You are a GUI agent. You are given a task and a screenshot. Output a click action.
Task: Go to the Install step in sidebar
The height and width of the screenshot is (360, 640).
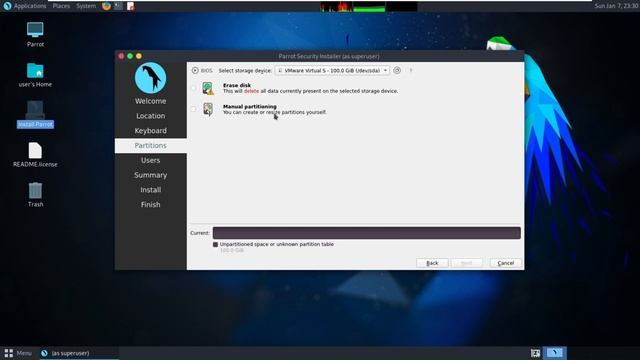pos(151,190)
